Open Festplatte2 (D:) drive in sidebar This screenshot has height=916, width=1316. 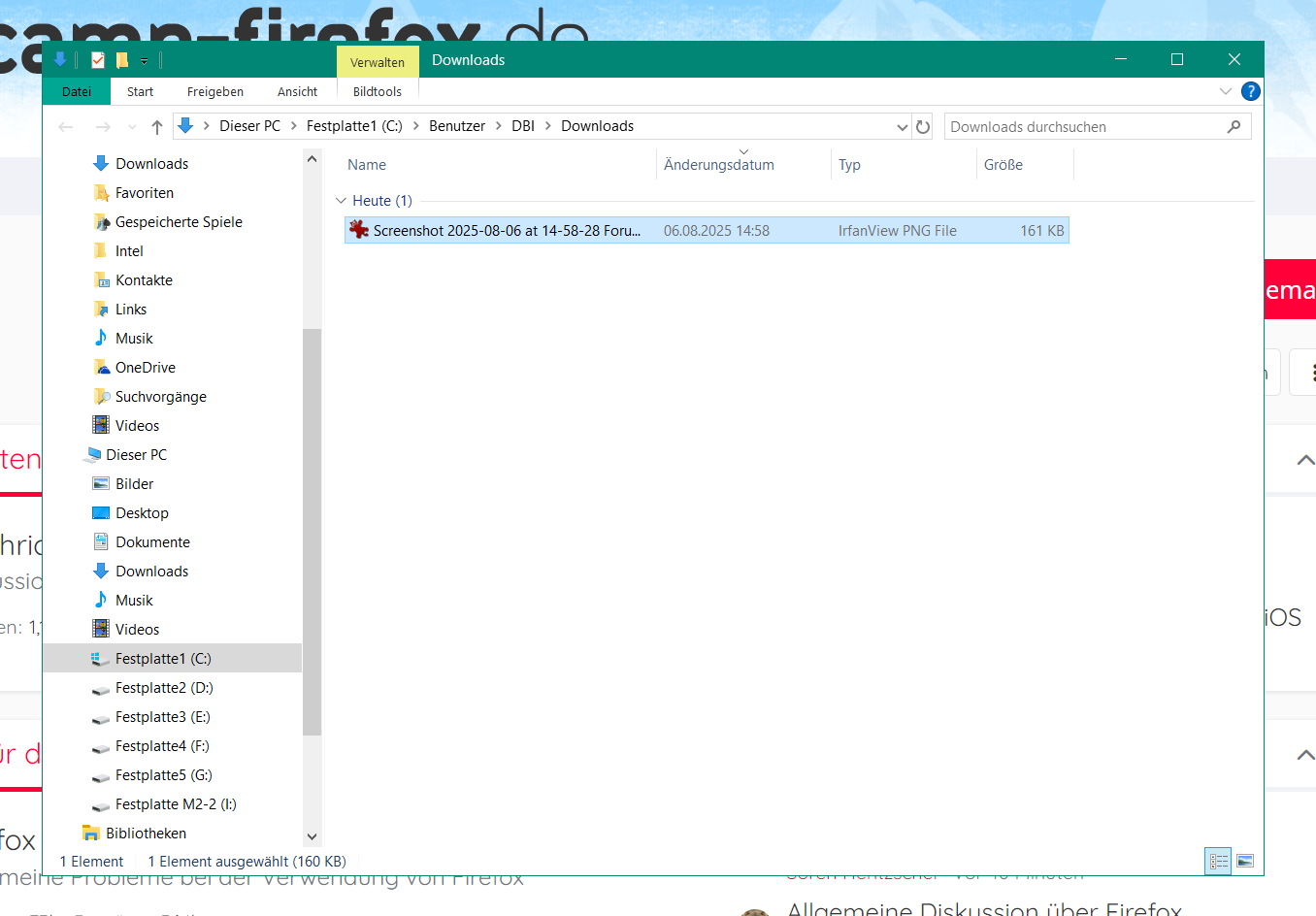(x=164, y=688)
